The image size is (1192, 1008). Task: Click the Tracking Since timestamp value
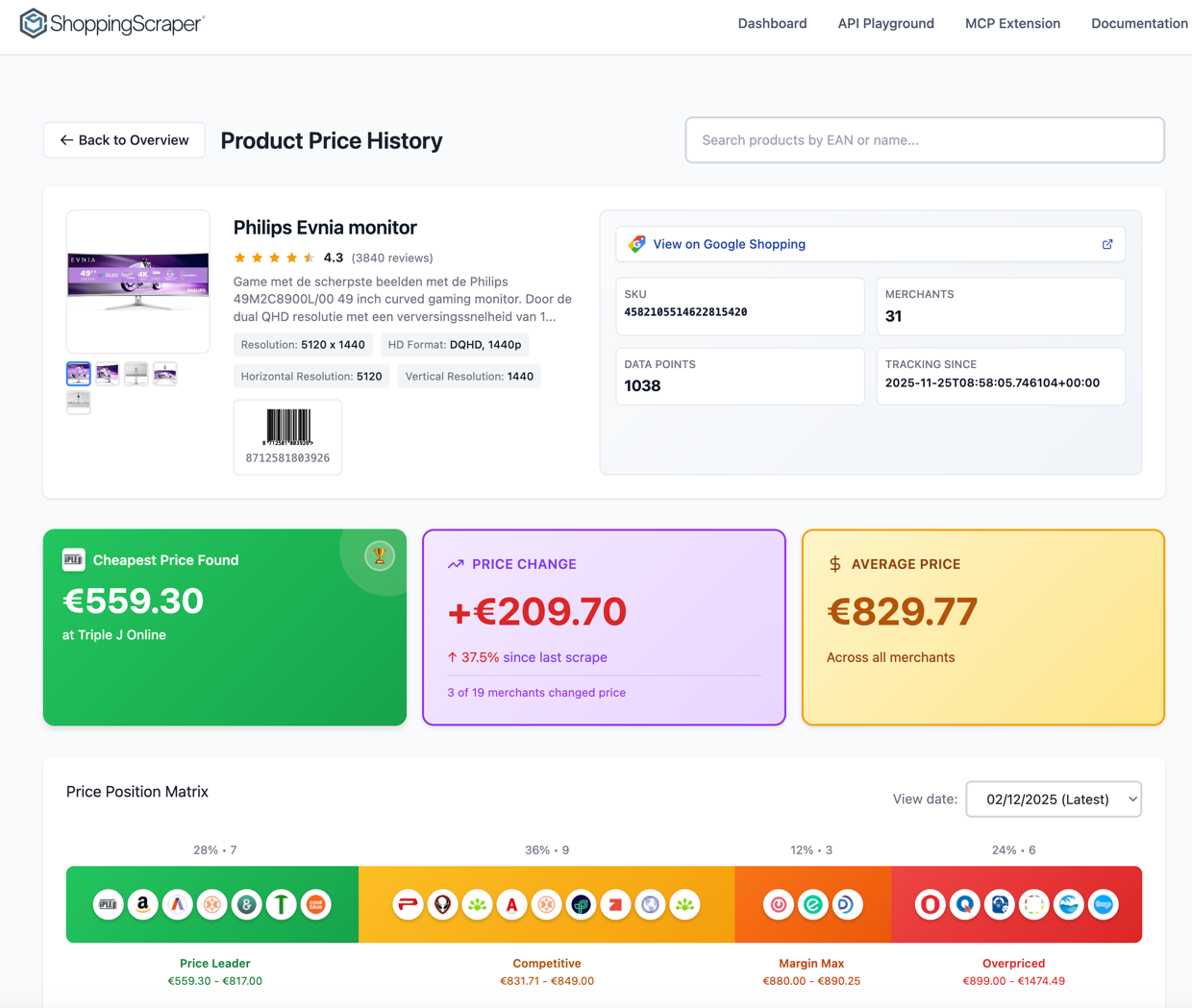pos(992,382)
